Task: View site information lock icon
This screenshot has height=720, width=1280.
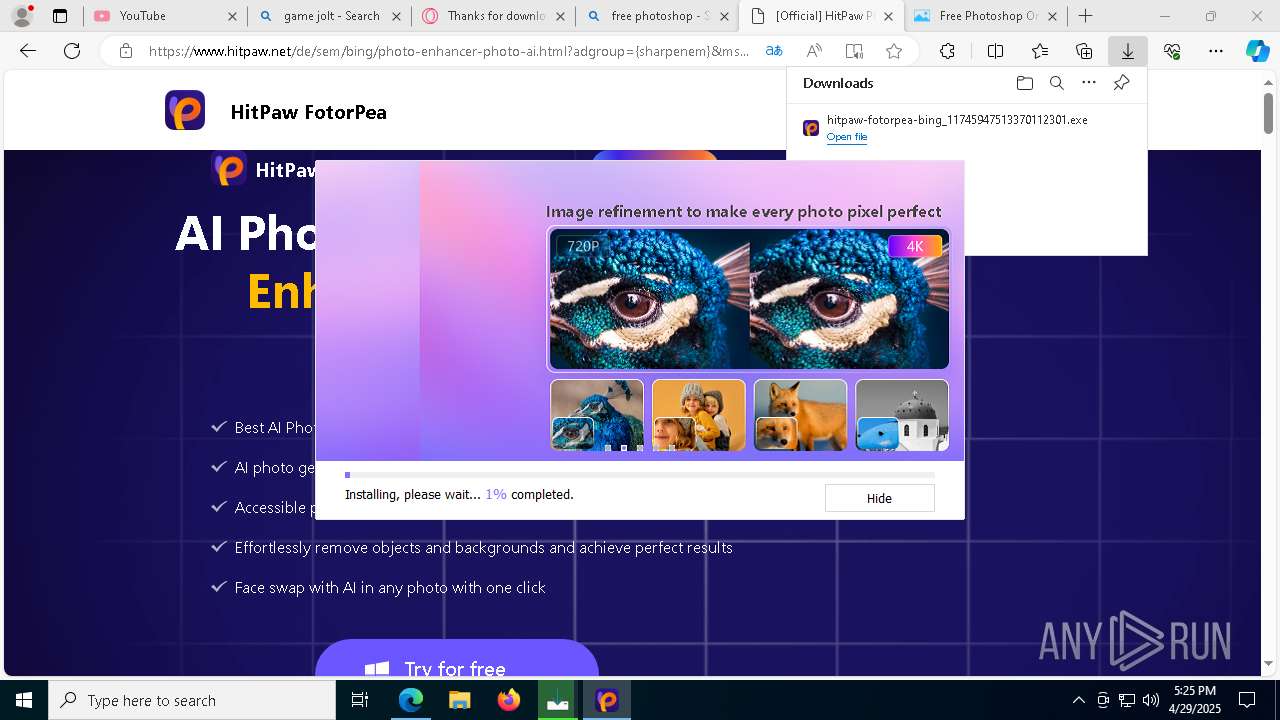Action: tap(125, 51)
